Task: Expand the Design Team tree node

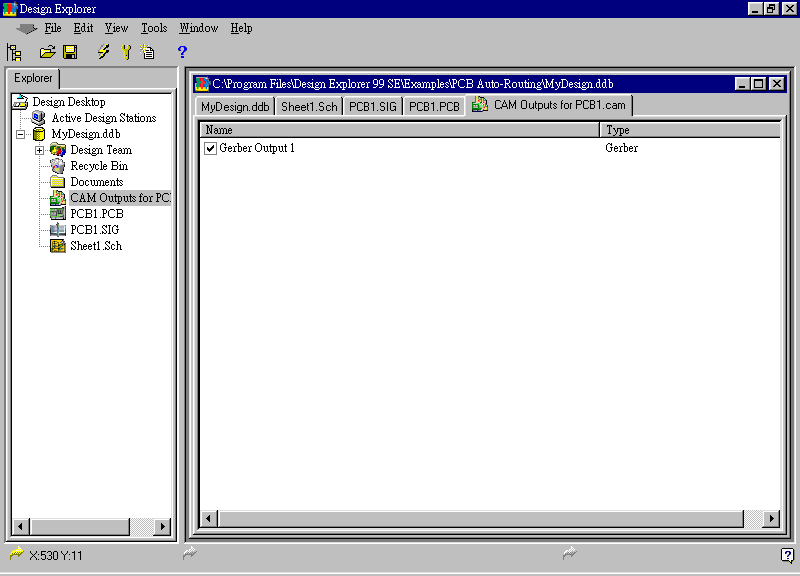Action: pos(40,150)
